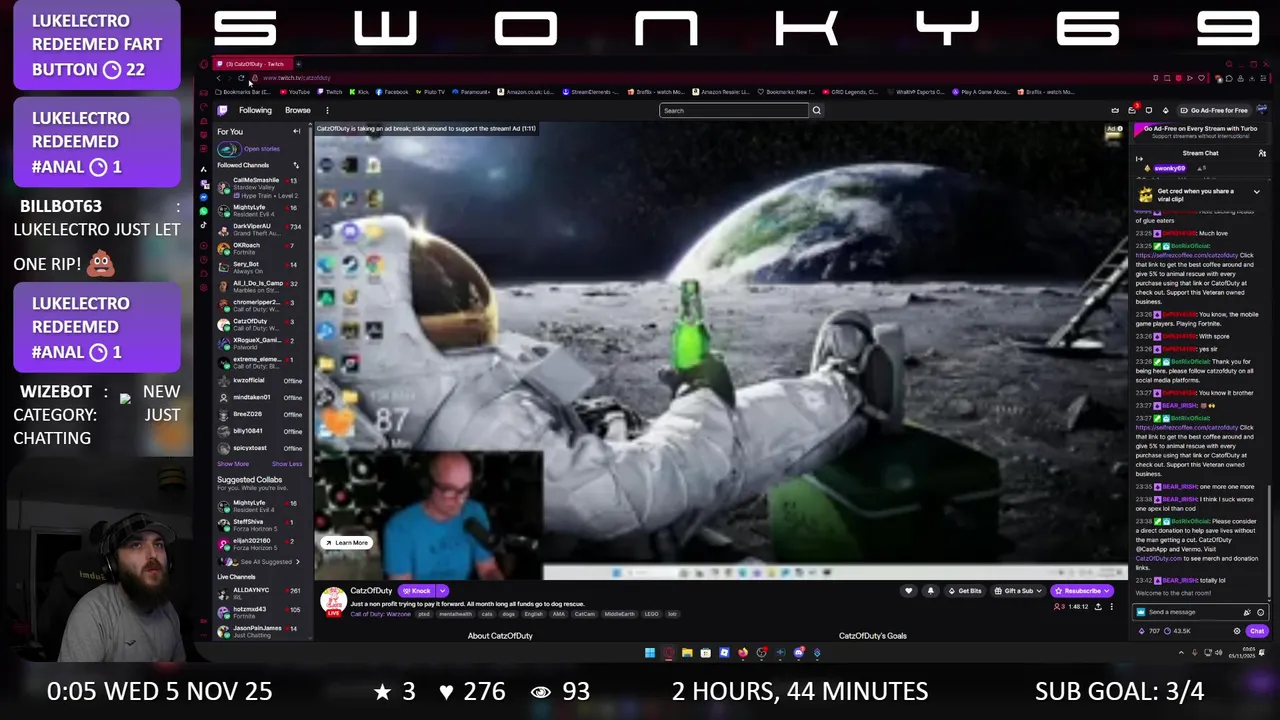Viewport: 1280px width, 720px height.
Task: Open TikTok in the Opera sidebar
Action: [x=204, y=225]
